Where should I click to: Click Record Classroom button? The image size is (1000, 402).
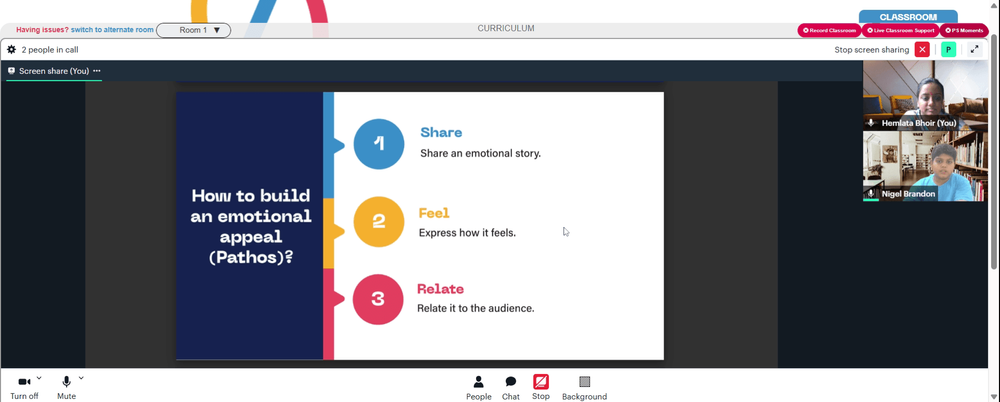[x=829, y=30]
